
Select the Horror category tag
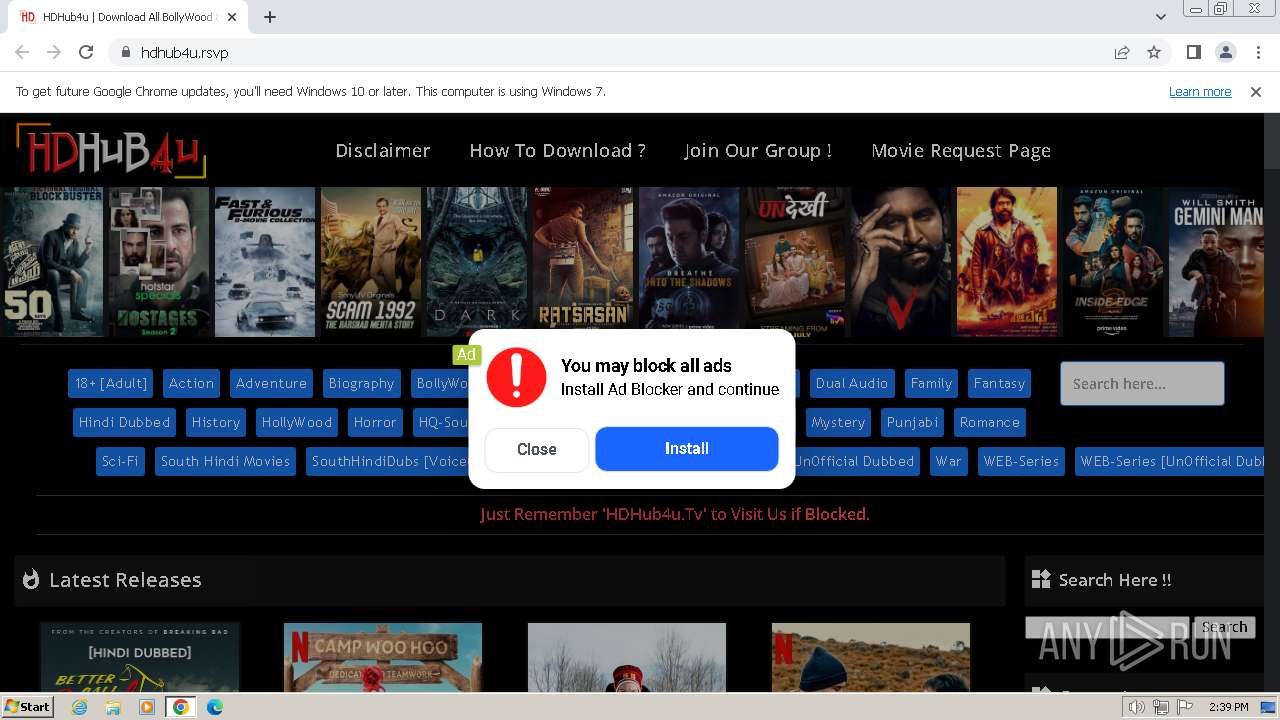375,422
